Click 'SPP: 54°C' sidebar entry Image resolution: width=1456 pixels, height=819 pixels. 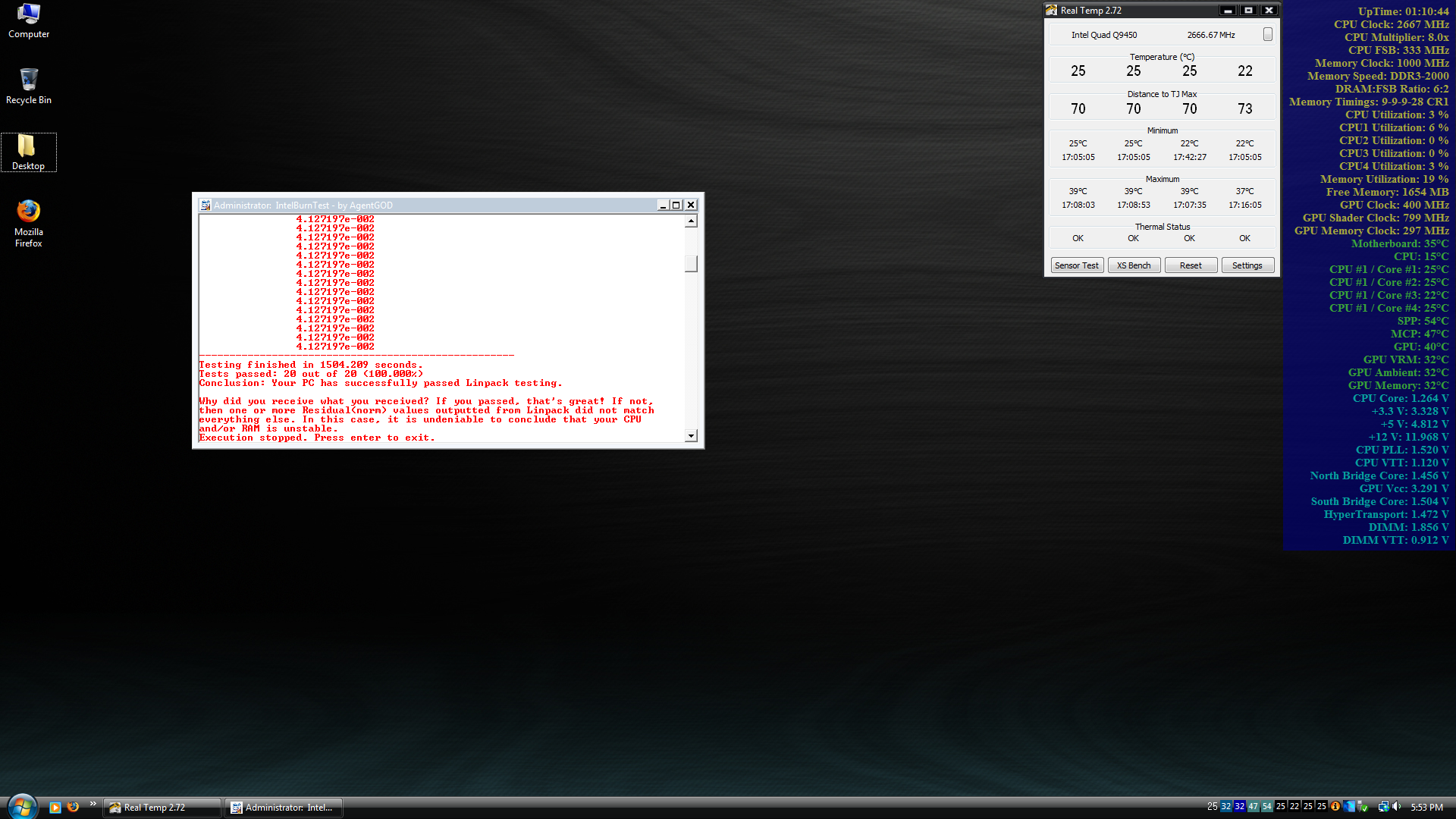pos(1423,321)
